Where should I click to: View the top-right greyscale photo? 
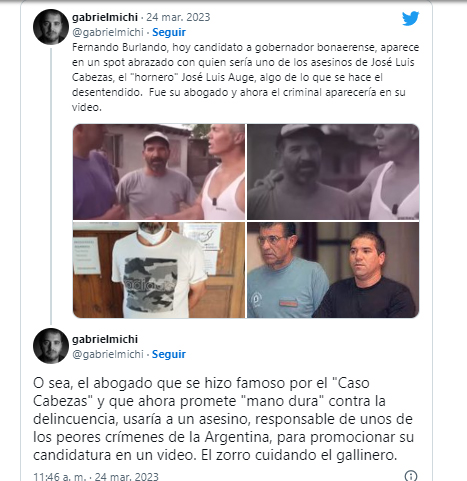click(333, 172)
